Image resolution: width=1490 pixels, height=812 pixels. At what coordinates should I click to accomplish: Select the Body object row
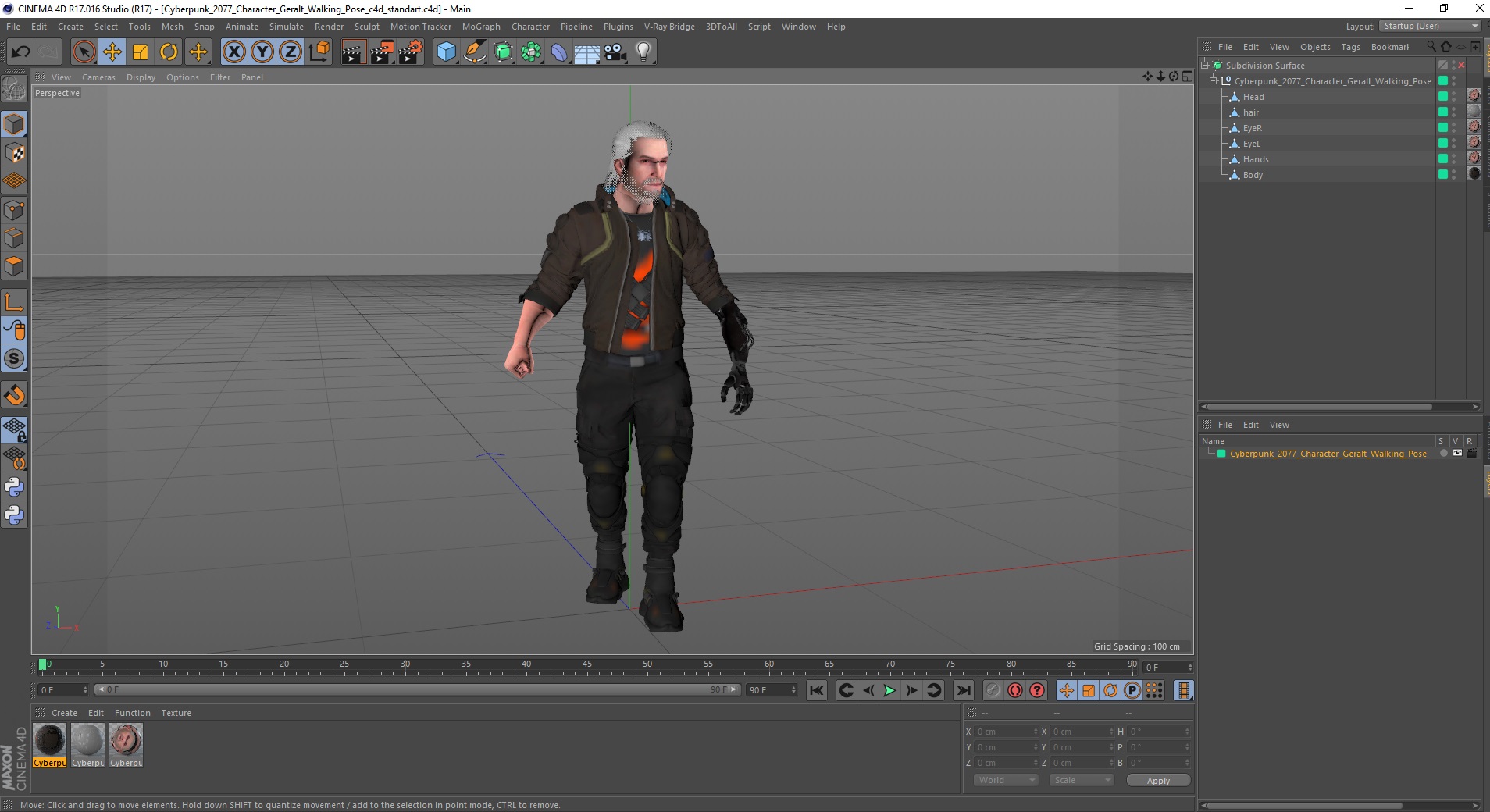click(1317, 175)
